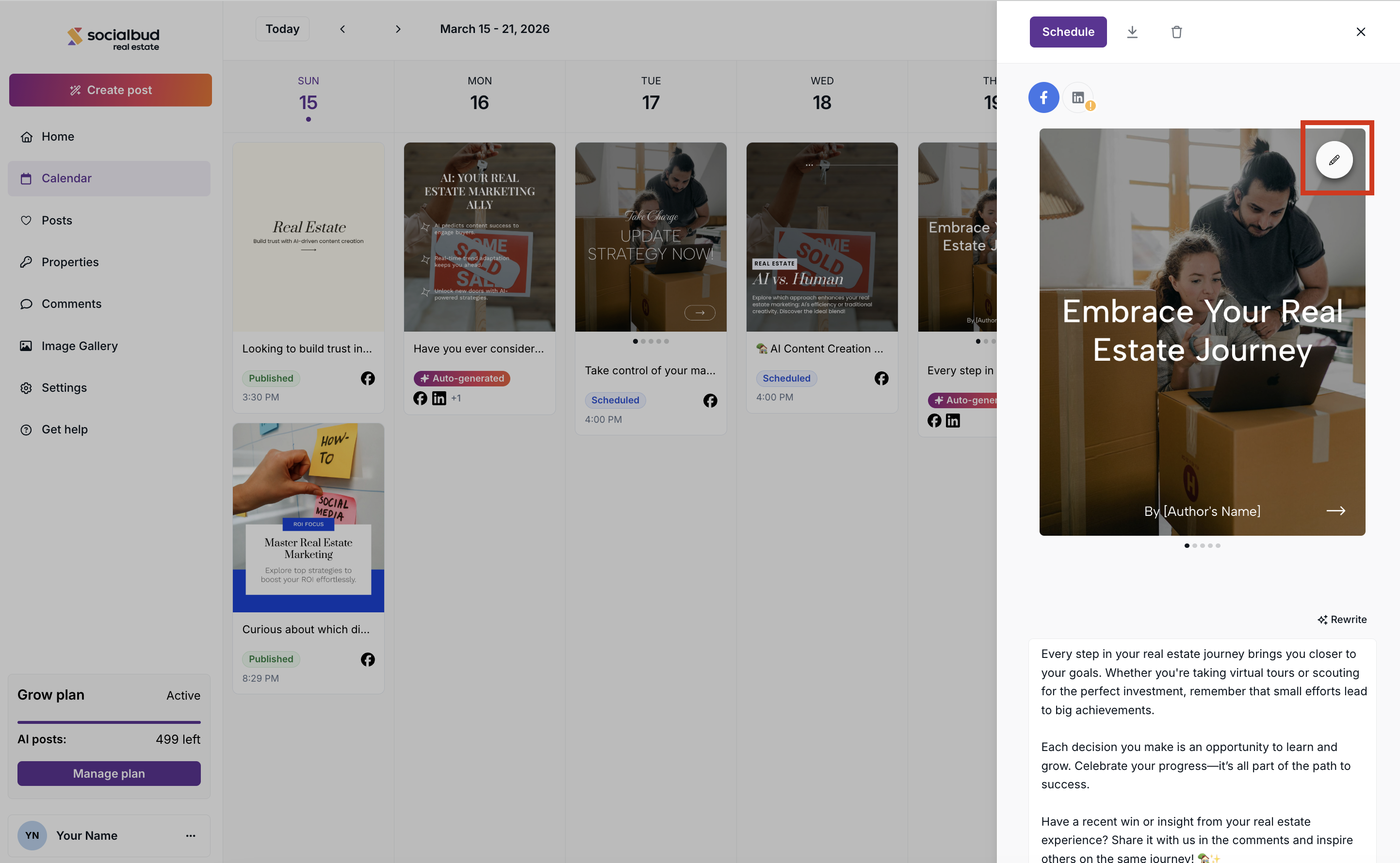Click the Schedule button

(x=1068, y=32)
